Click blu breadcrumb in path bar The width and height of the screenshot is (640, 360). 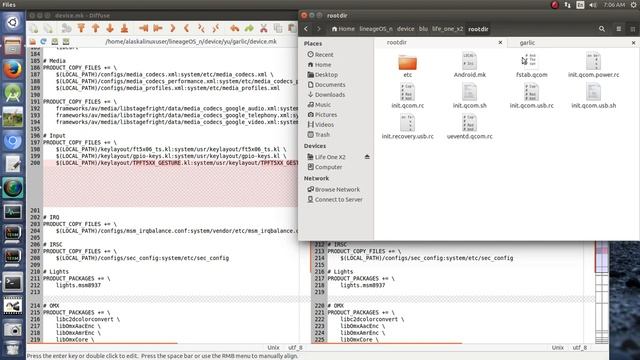(x=423, y=29)
